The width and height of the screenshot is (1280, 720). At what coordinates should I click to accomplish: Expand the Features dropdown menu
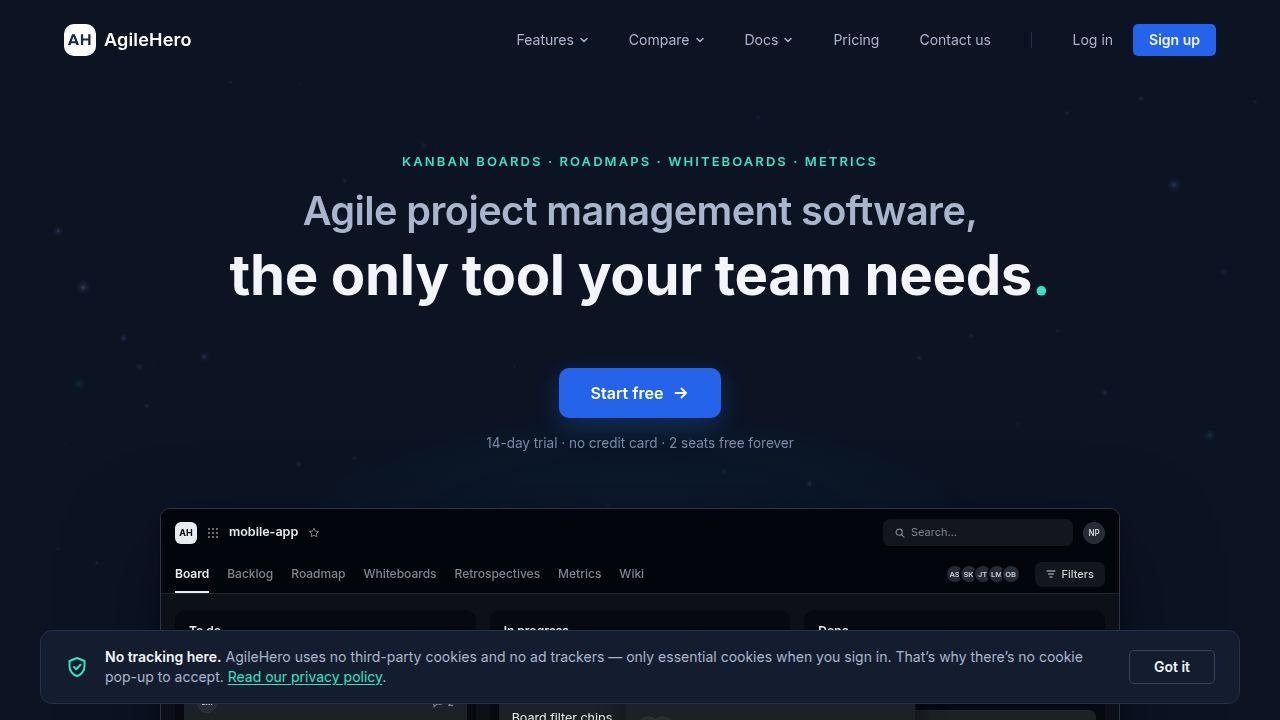[x=552, y=40]
